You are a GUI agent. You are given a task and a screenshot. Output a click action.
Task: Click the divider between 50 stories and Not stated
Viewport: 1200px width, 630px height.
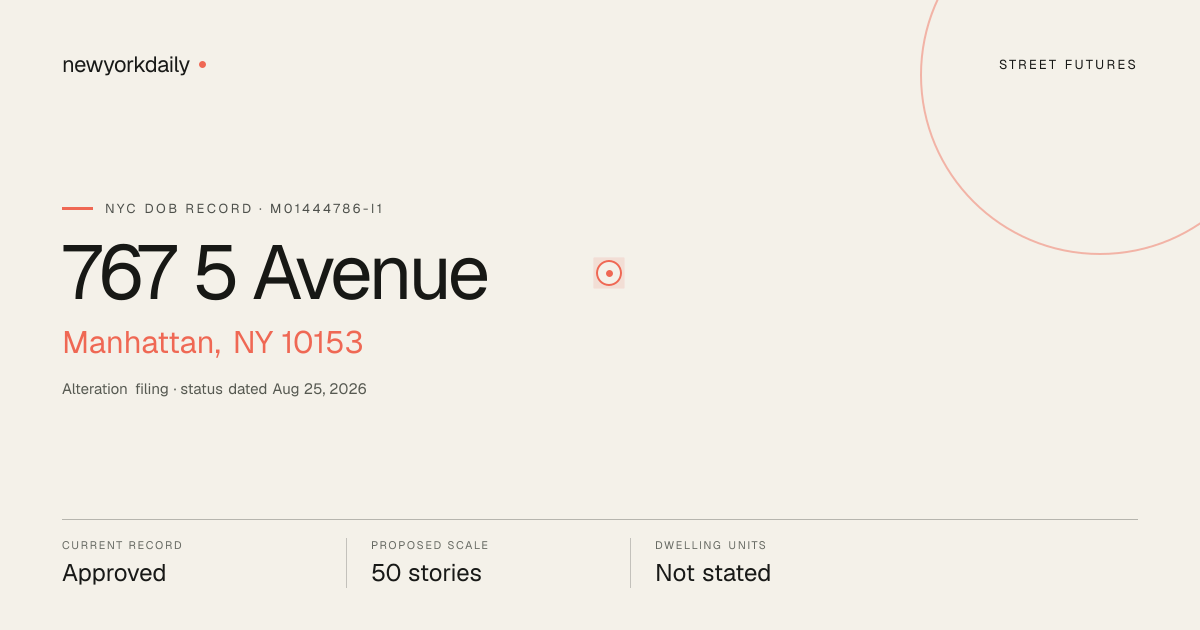point(630,563)
